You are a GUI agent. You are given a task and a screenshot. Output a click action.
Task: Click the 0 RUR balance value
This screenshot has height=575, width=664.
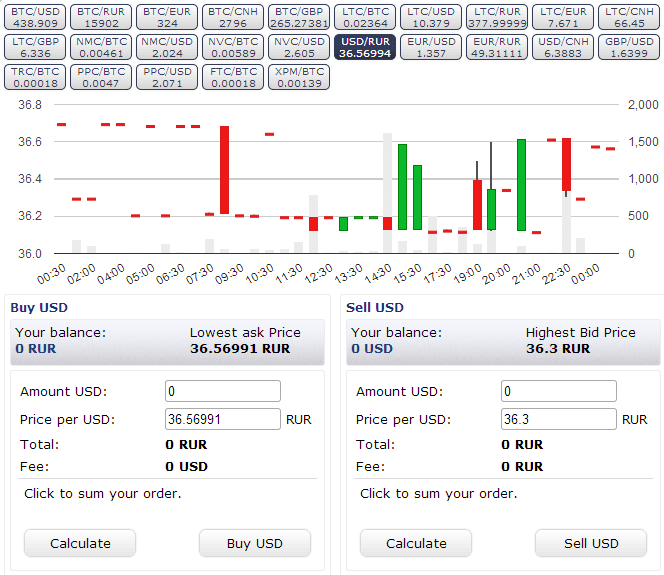pyautogui.click(x=36, y=348)
